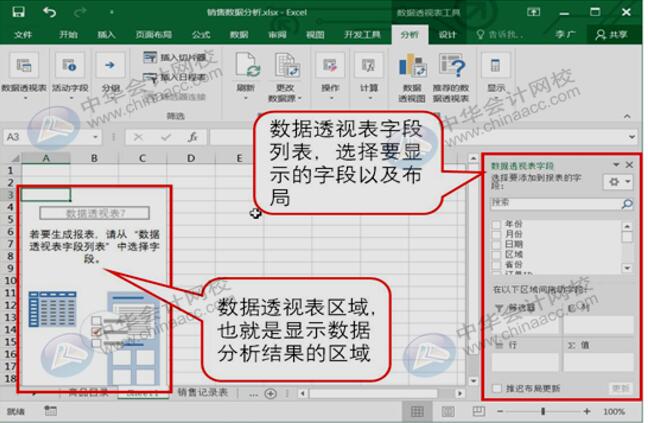Click the add new sheet plus icon
Viewport: 648px width, 423px height.
[x=270, y=393]
